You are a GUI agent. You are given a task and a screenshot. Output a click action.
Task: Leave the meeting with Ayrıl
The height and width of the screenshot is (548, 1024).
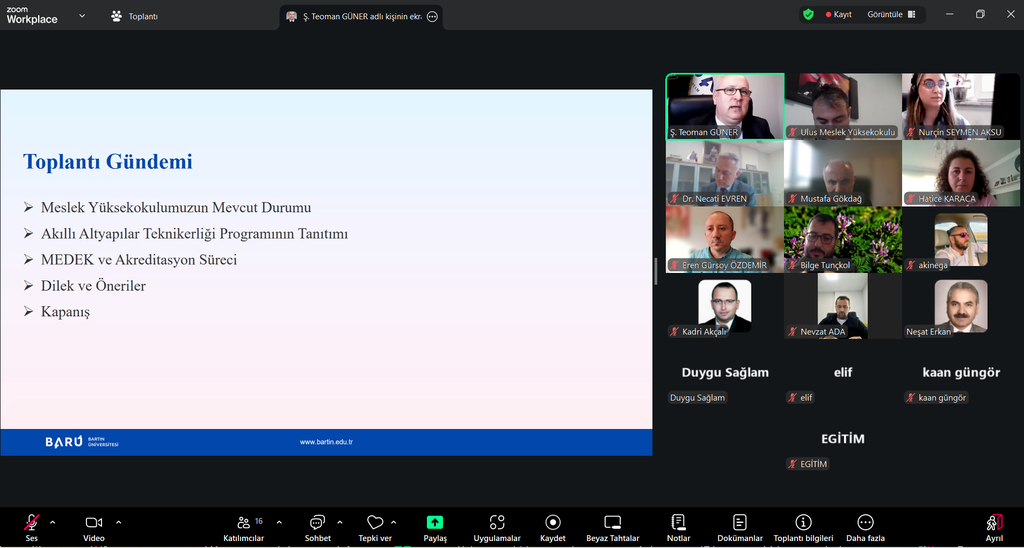point(994,524)
